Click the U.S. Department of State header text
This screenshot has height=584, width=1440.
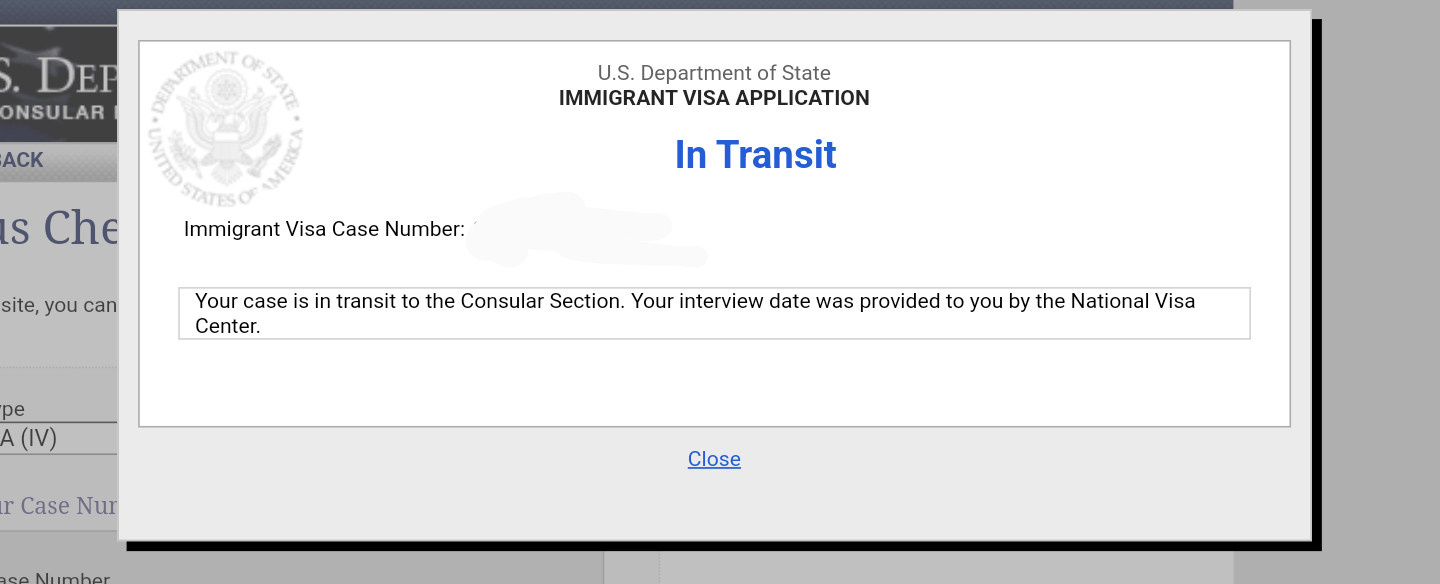(714, 73)
